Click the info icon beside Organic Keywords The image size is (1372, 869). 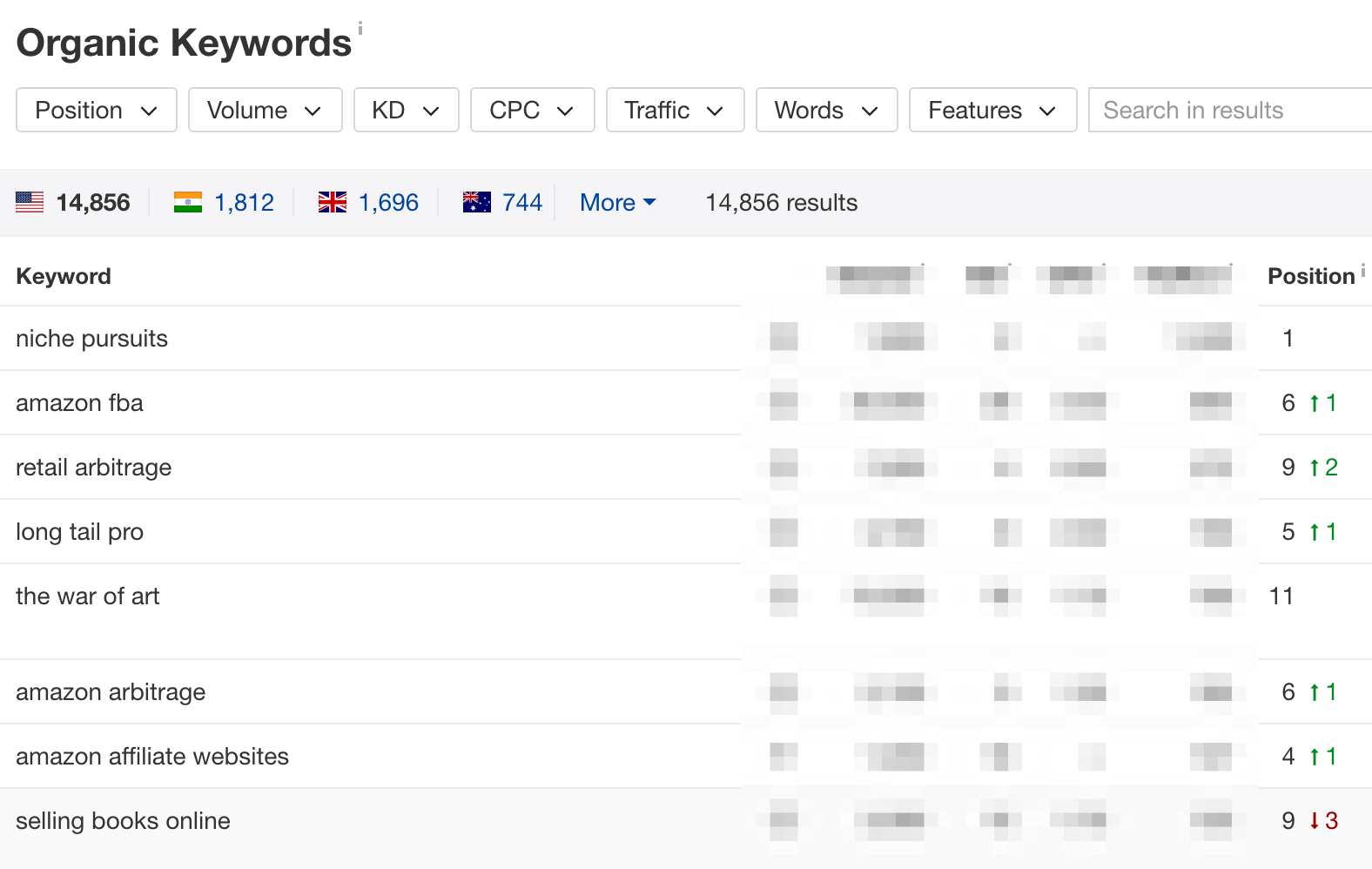point(360,28)
